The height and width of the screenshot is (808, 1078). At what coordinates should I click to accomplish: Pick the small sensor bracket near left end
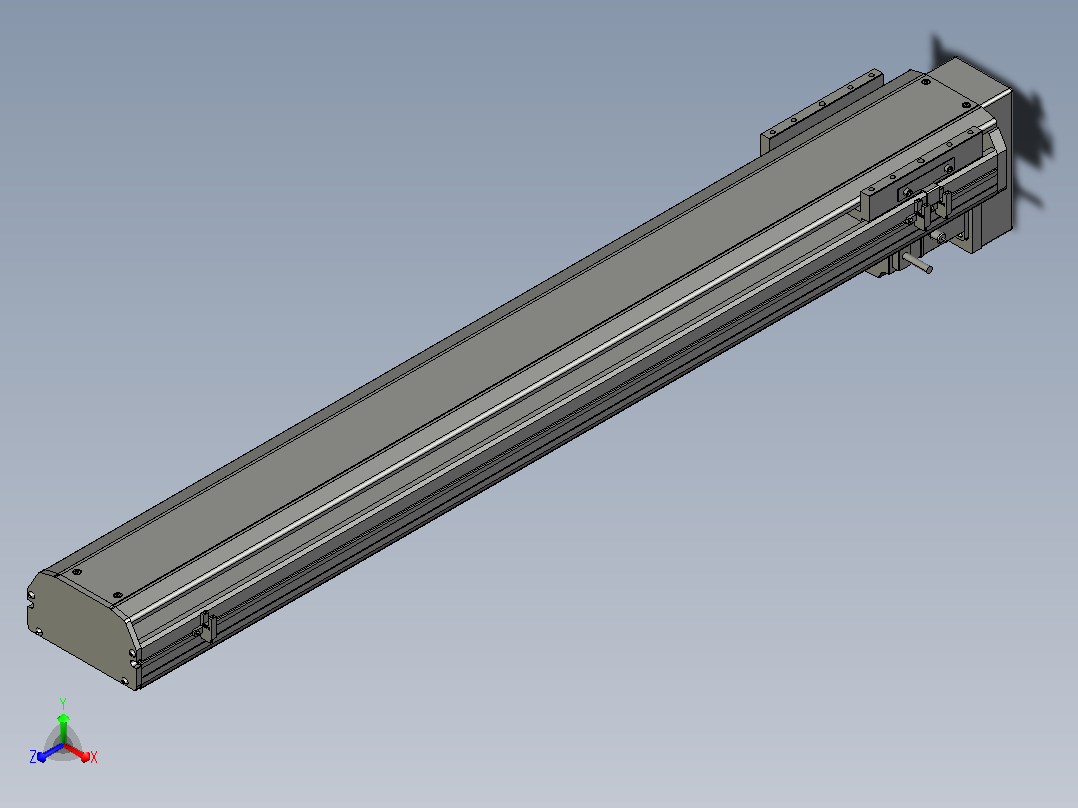(206, 626)
